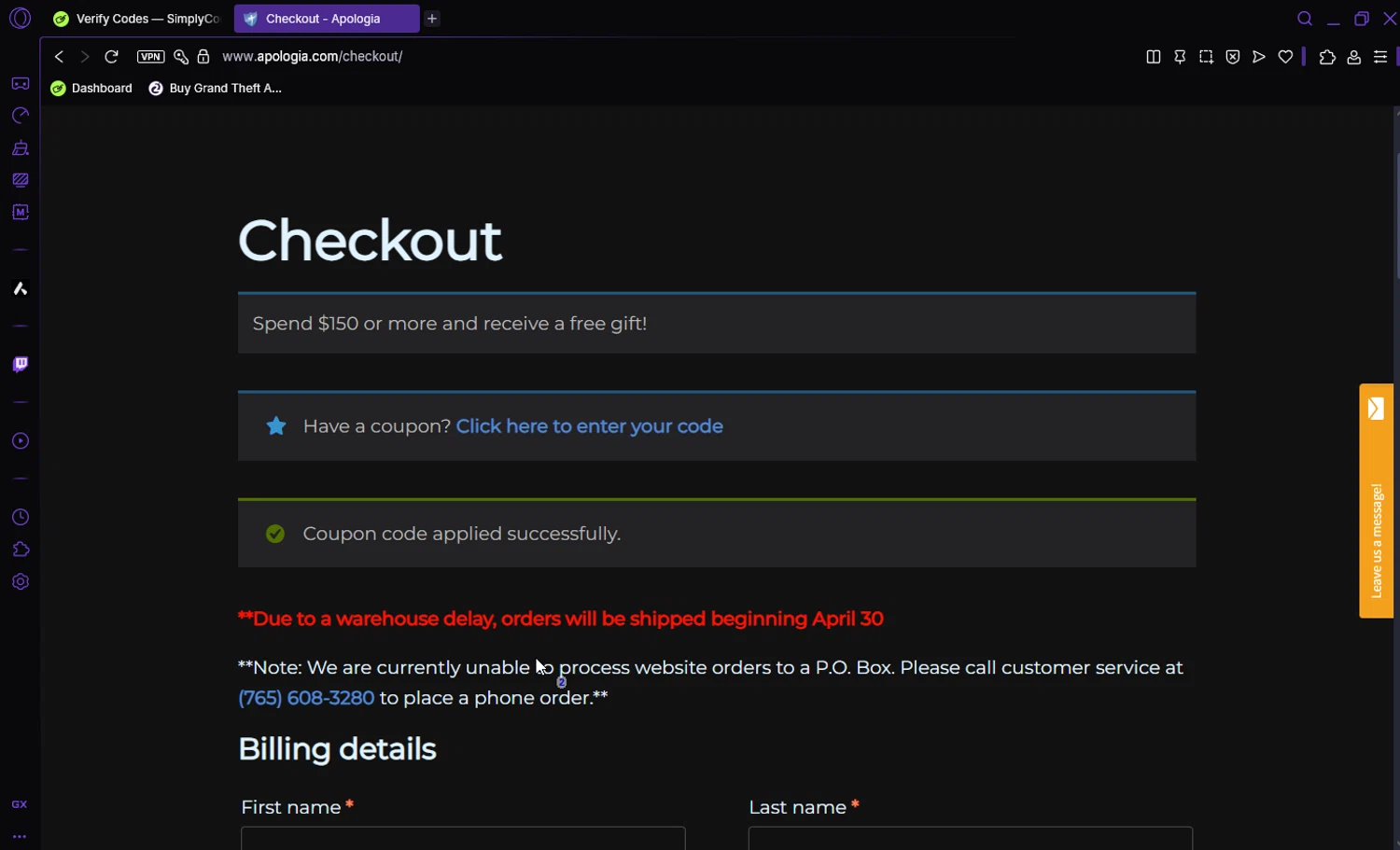Open the Dashboard bookmark
This screenshot has height=850, width=1400.
pos(91,89)
